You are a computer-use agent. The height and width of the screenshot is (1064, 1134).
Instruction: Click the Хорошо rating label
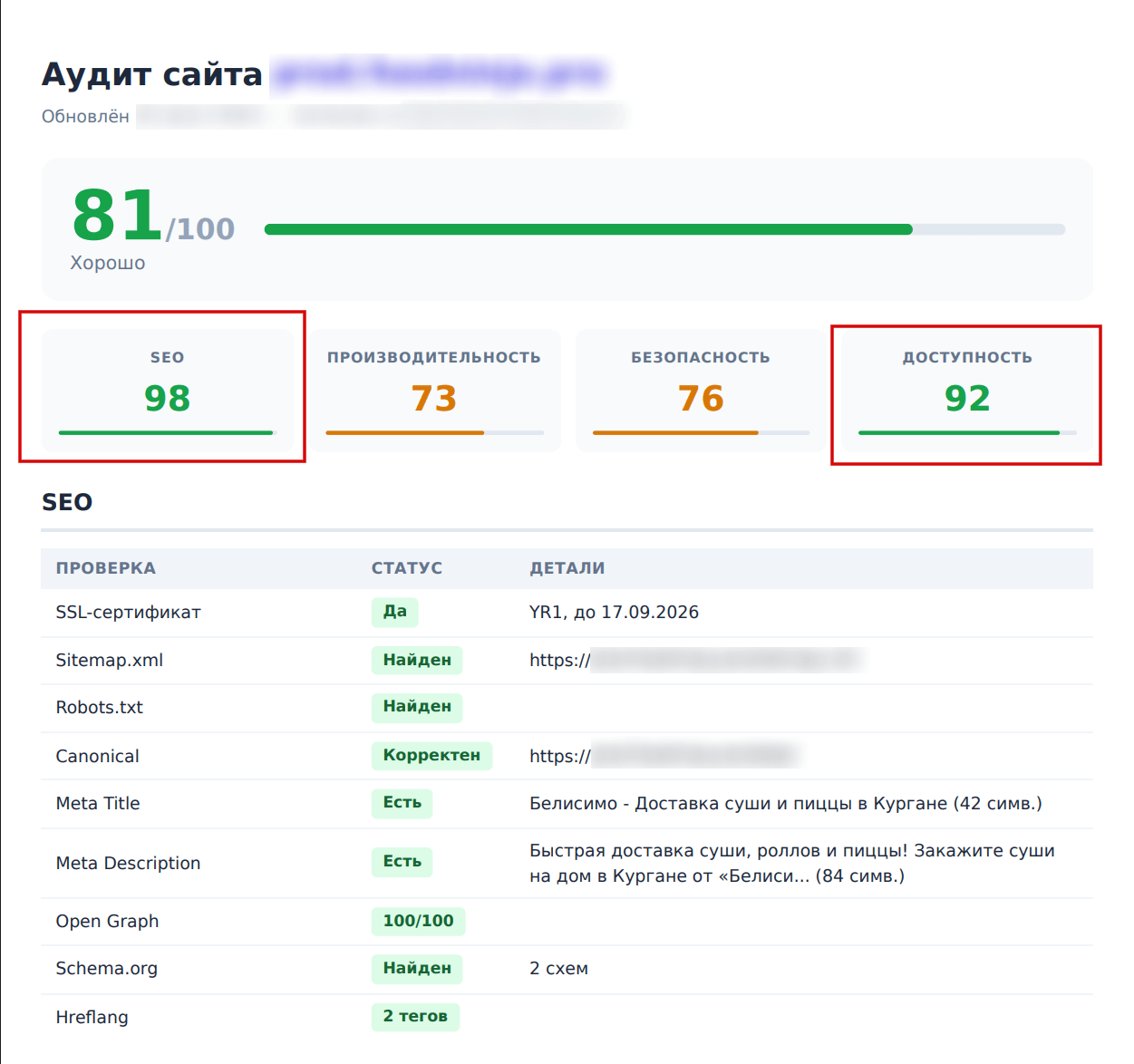(x=108, y=263)
